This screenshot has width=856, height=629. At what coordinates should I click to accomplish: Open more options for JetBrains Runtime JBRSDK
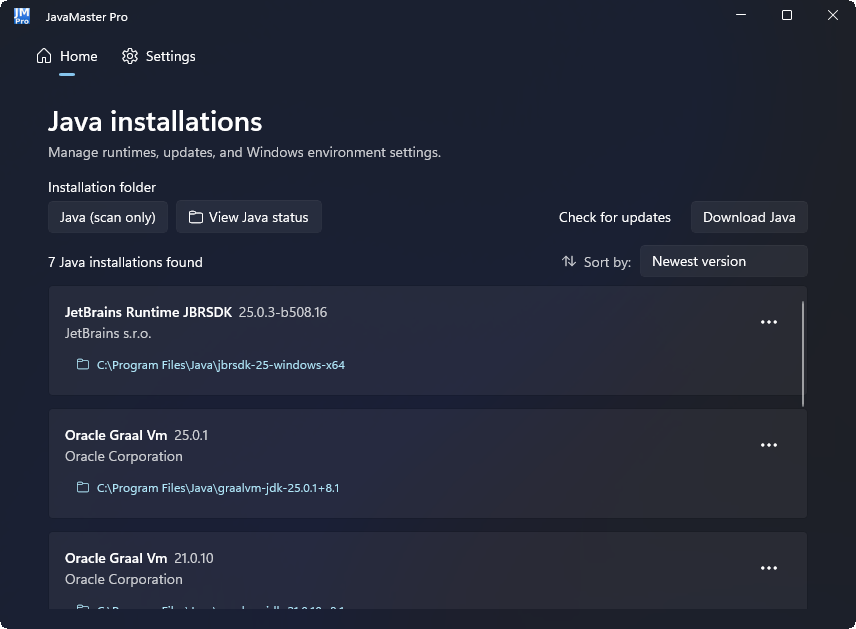(x=769, y=322)
